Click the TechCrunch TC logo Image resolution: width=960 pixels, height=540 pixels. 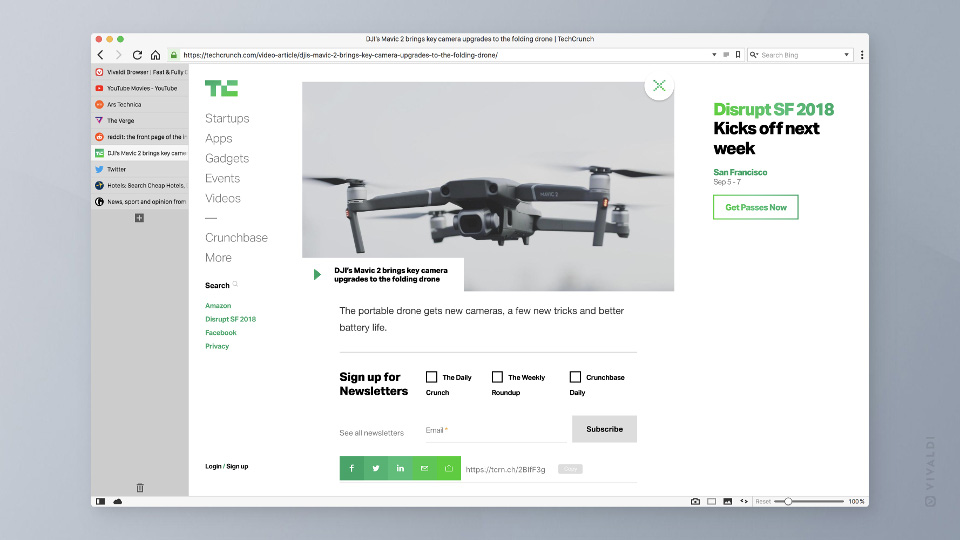coord(221,88)
